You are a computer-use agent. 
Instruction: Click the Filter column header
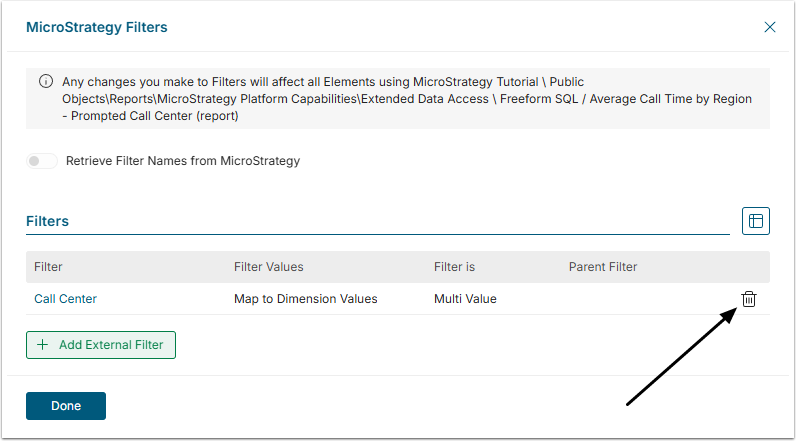pos(48,267)
